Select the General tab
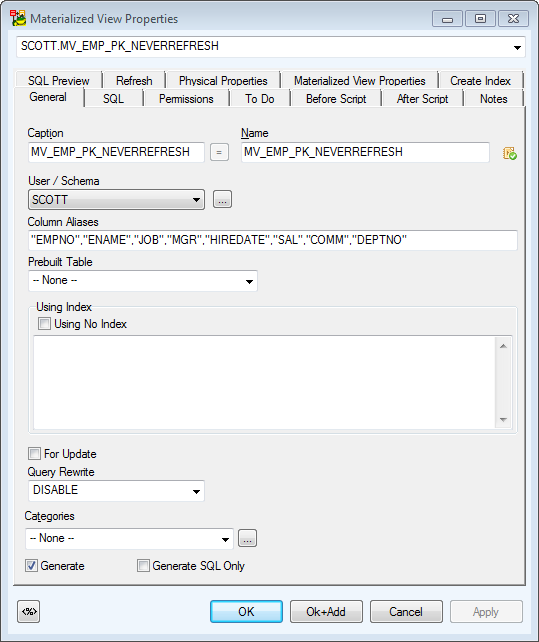 [x=48, y=97]
